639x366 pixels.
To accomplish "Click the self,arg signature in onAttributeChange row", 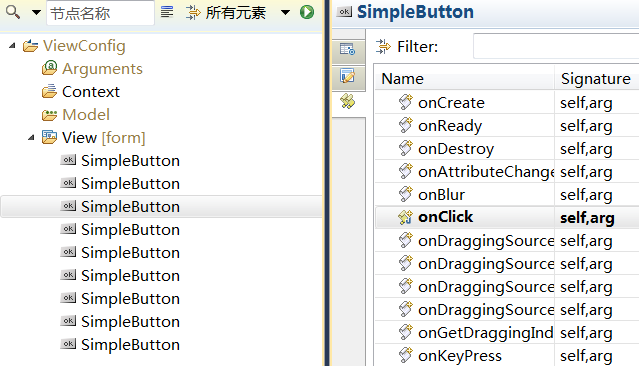I will (586, 172).
